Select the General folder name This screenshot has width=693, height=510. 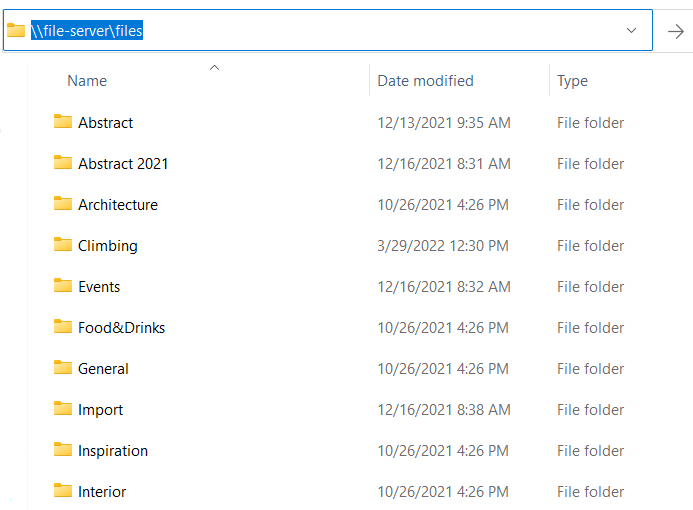click(103, 369)
